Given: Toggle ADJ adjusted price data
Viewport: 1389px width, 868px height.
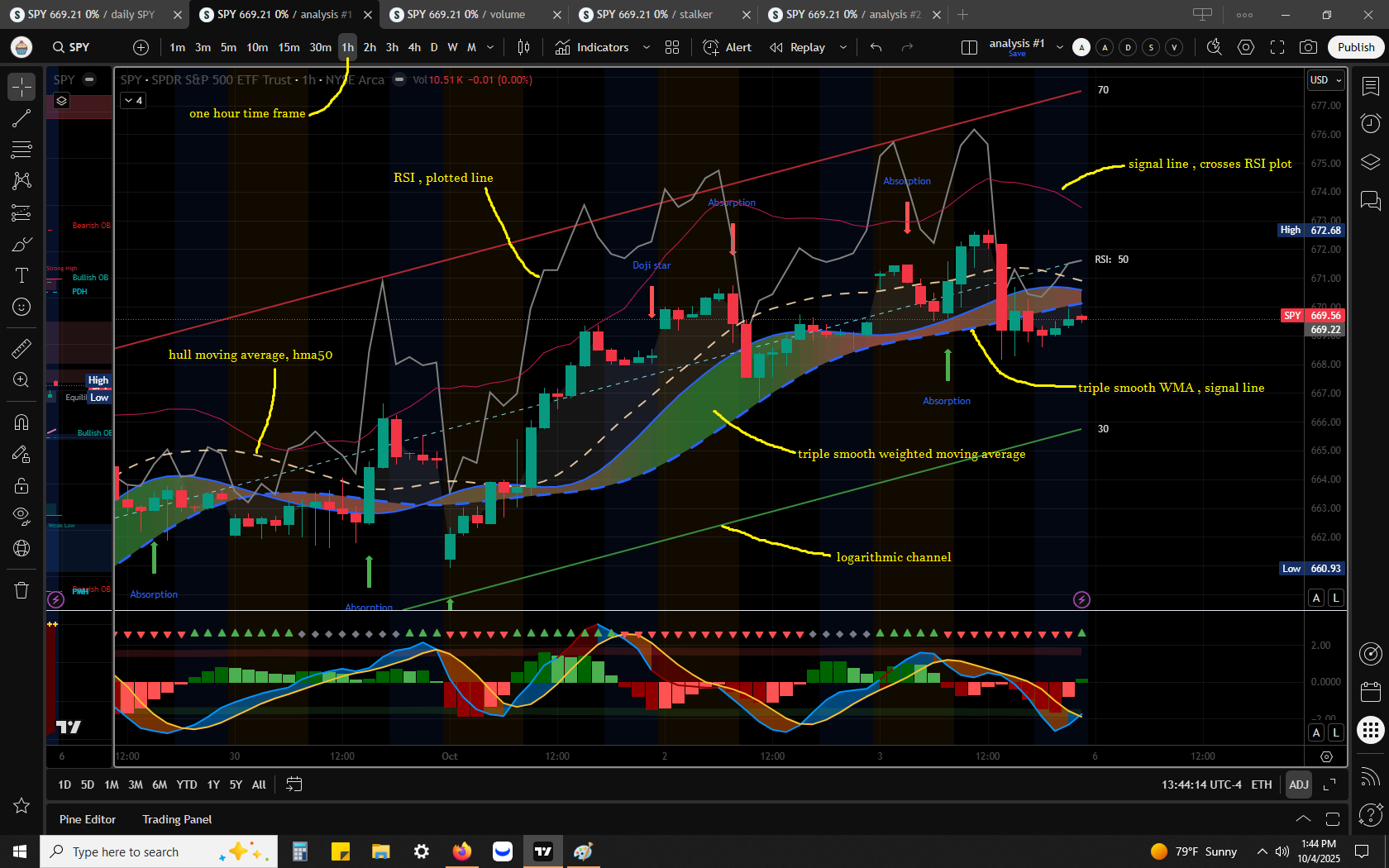Looking at the screenshot, I should [1299, 785].
